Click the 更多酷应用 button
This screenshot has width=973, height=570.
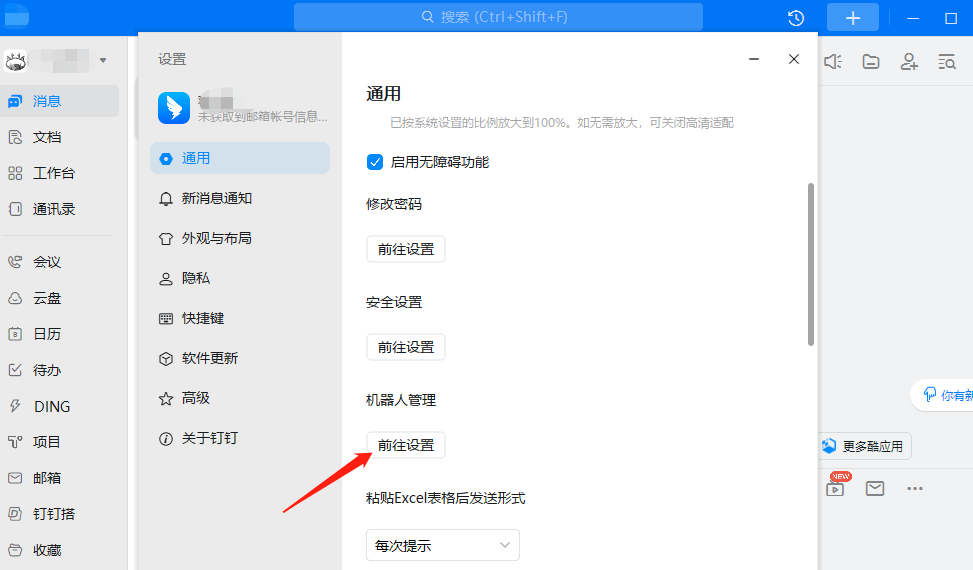(x=865, y=446)
